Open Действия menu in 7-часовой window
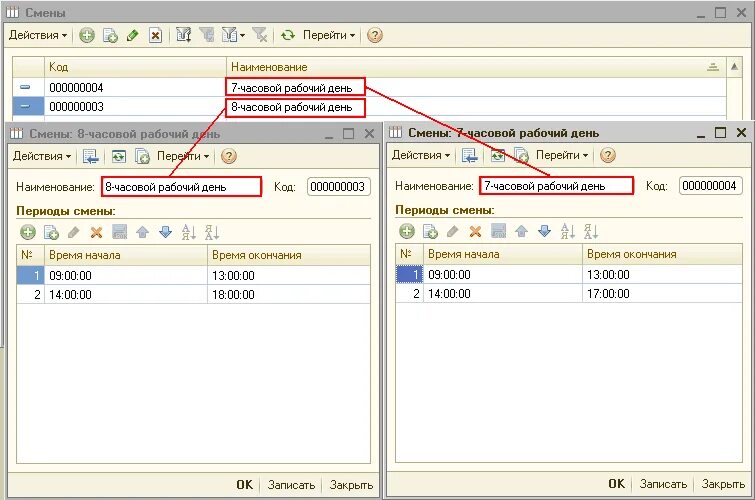Screen dimensions: 755x500 pyautogui.click(x=421, y=155)
